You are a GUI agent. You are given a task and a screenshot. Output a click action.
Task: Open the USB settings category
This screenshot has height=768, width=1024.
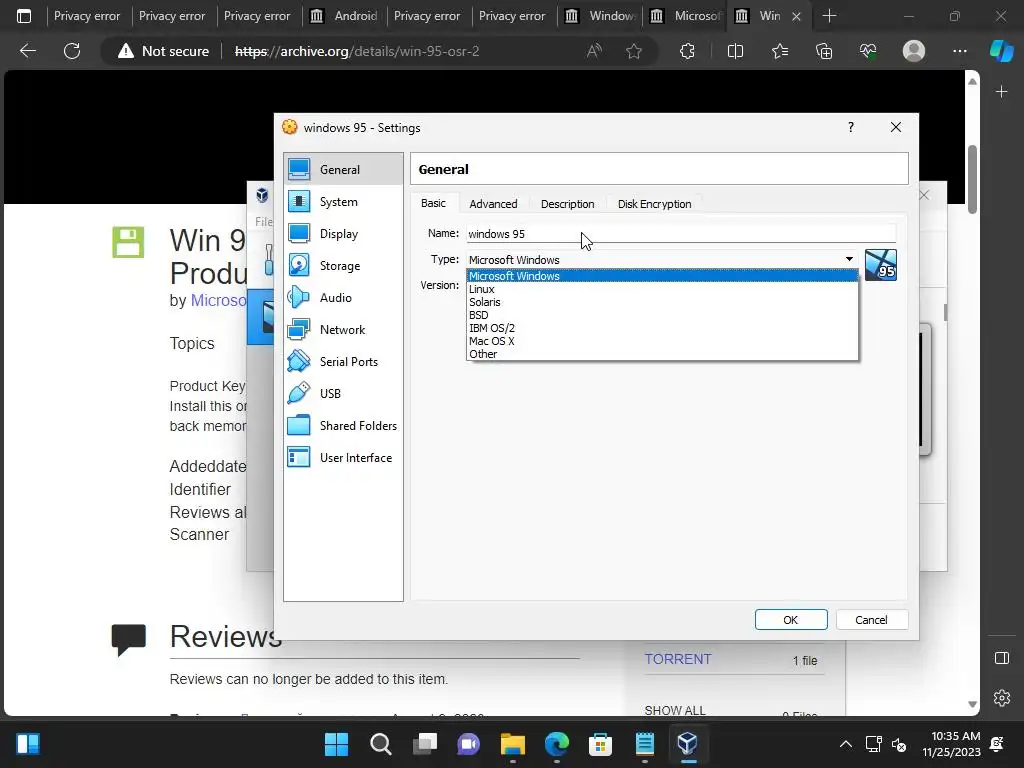point(343,393)
